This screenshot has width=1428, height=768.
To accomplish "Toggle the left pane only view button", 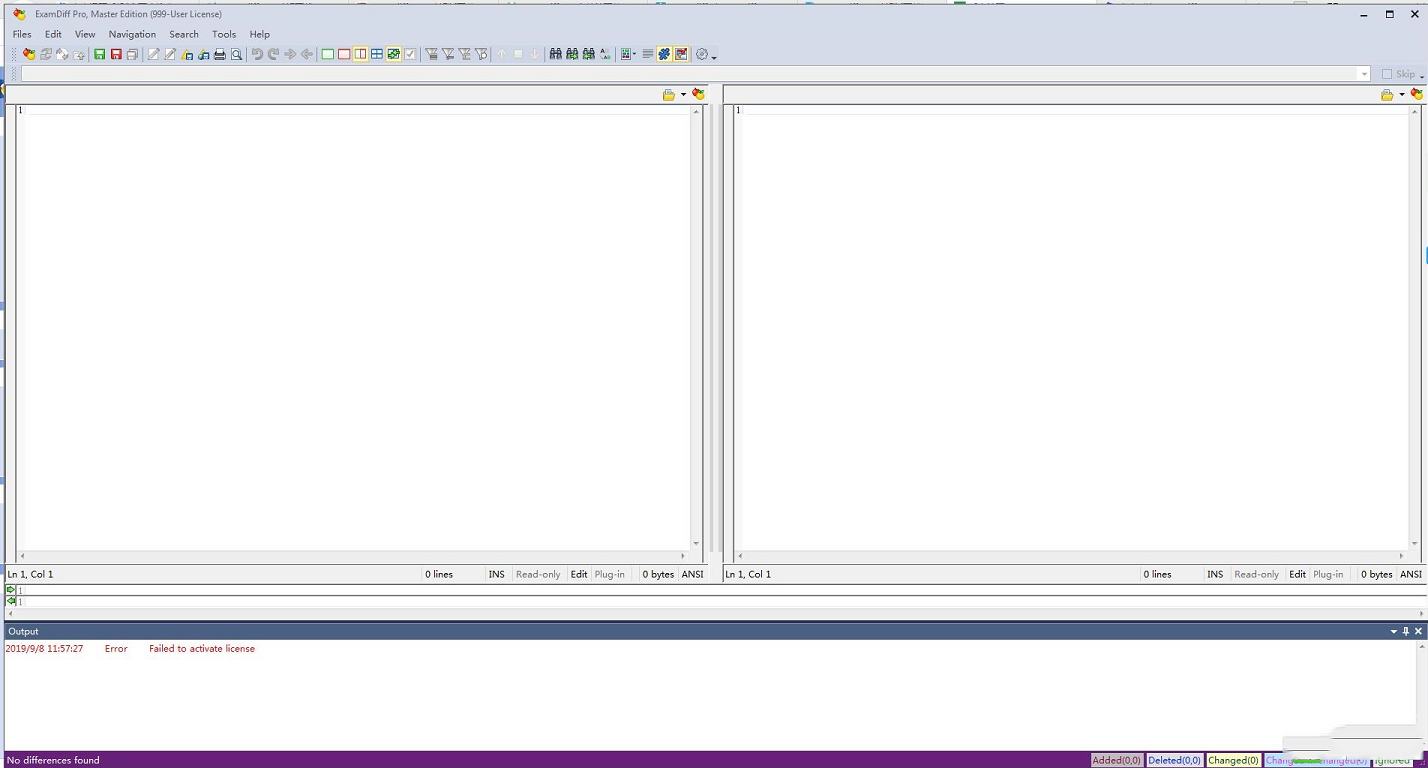I will (x=327, y=54).
